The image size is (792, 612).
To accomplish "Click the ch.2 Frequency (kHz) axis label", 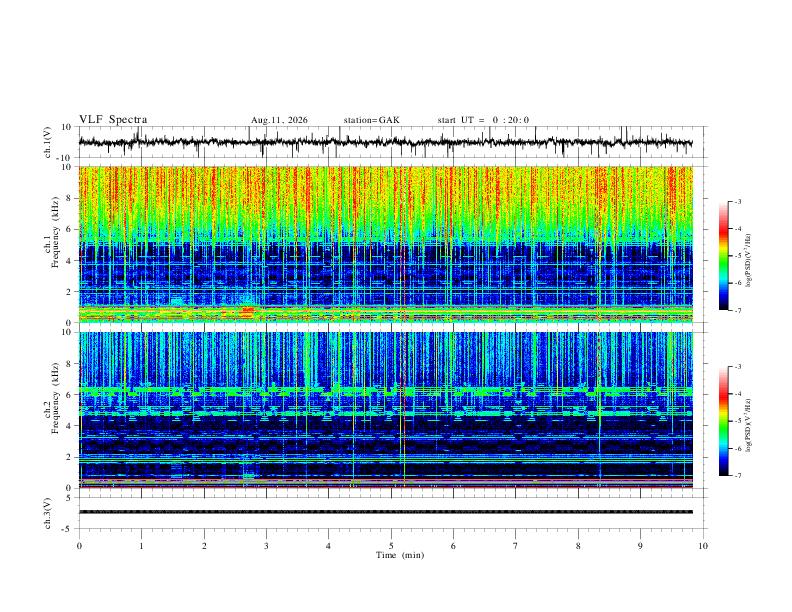I will 51,398.
